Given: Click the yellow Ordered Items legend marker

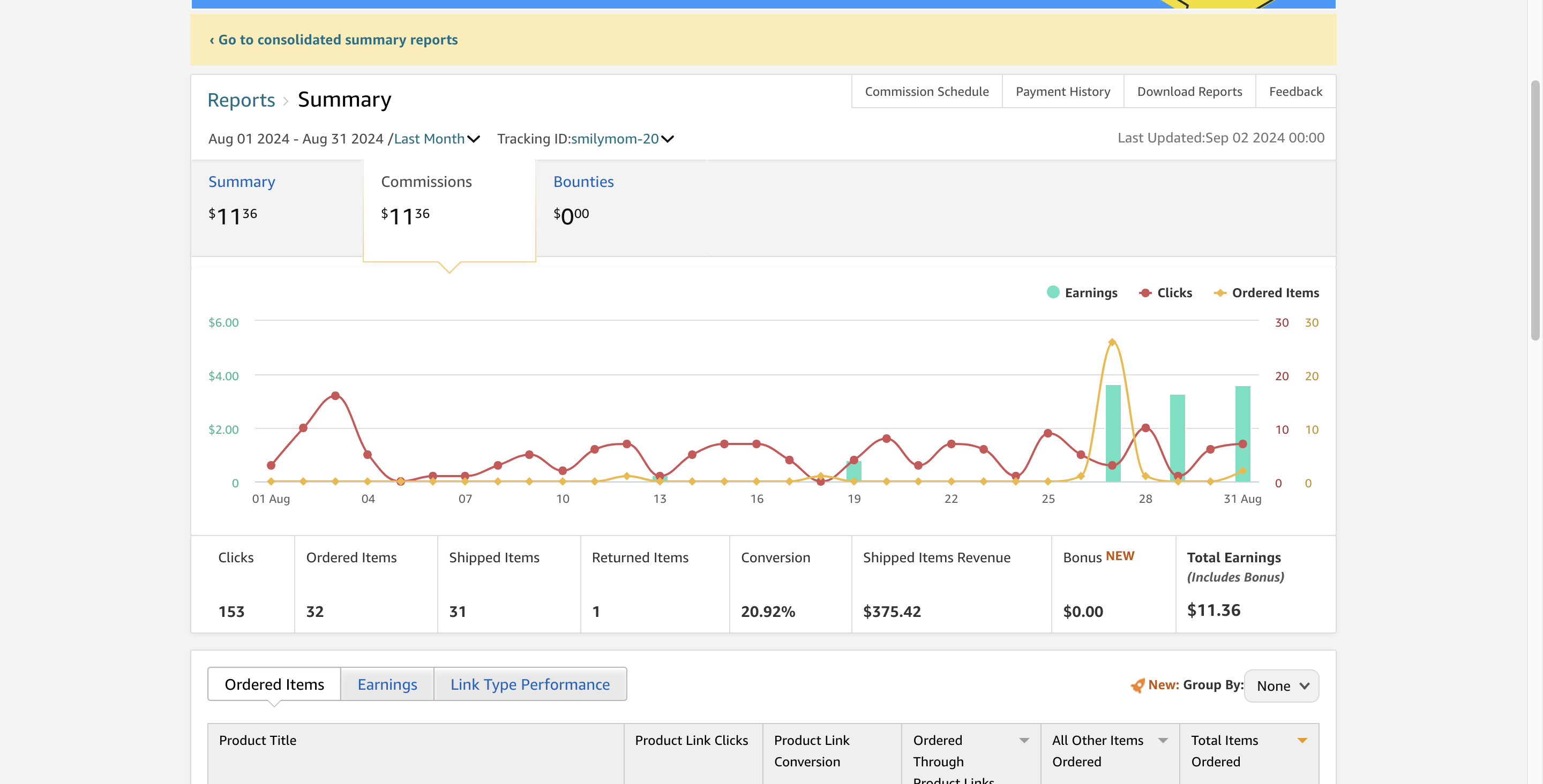Looking at the screenshot, I should tap(1220, 293).
